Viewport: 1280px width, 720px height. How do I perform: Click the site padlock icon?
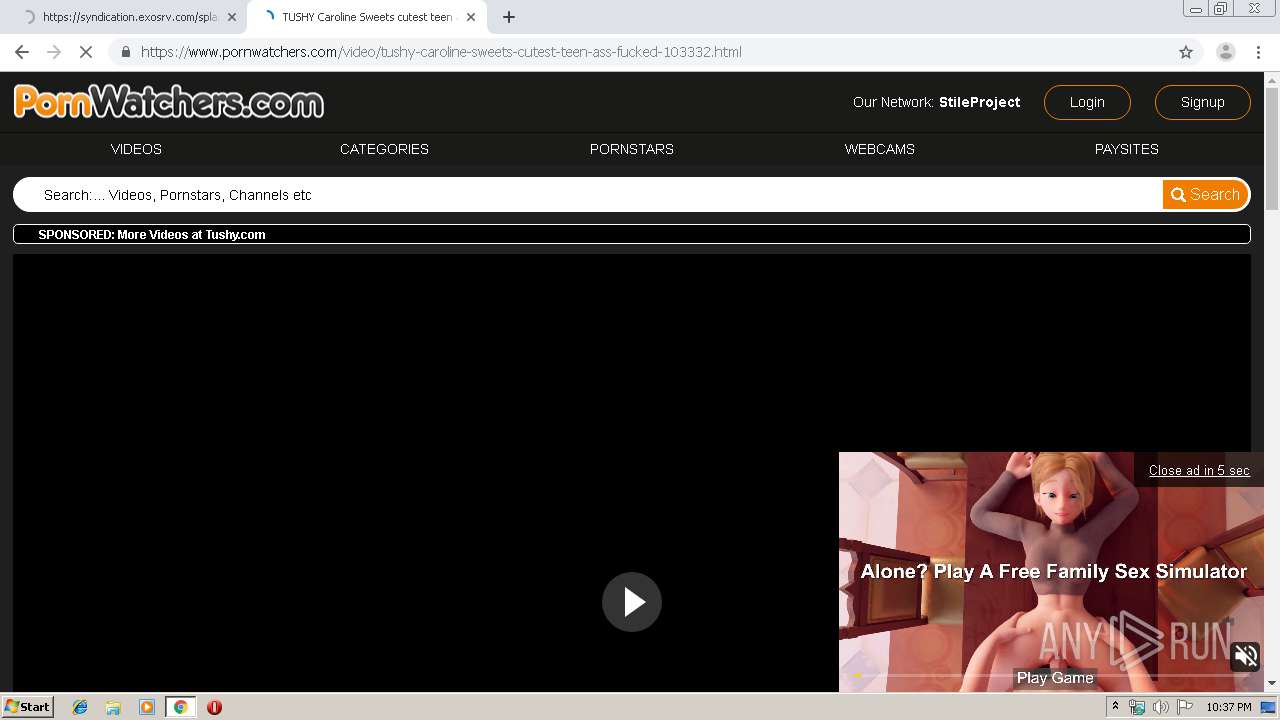click(125, 52)
